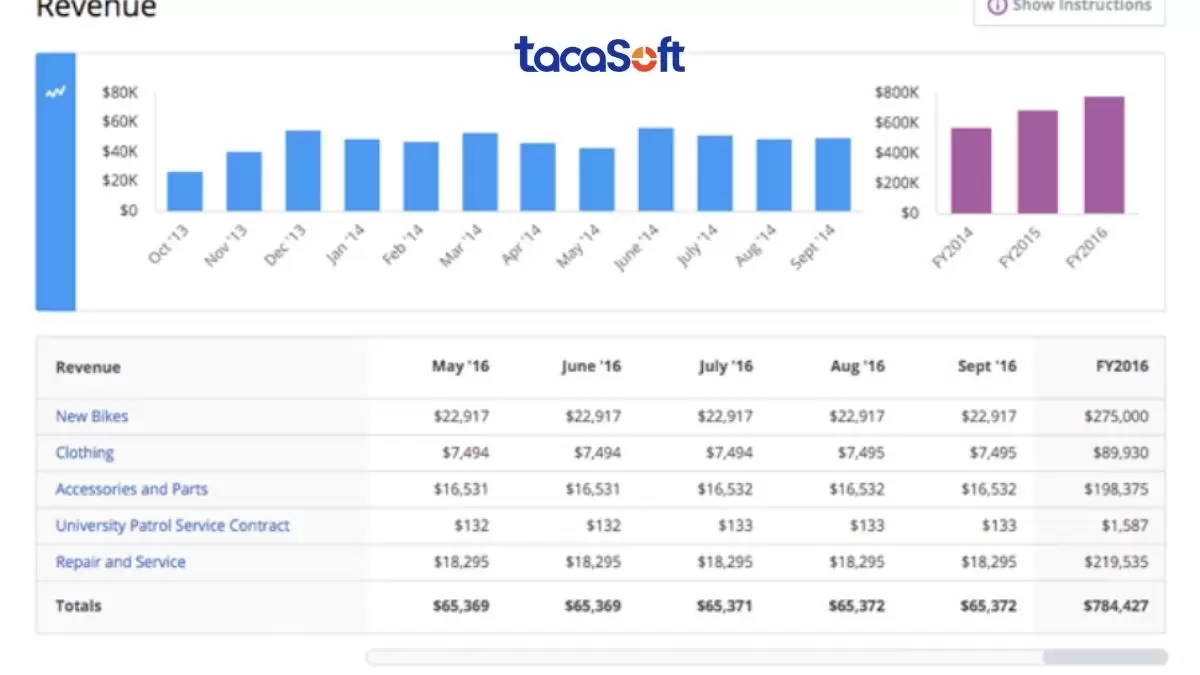Select the New Bikes FY2016 cell $275,000
The height and width of the screenshot is (675, 1200).
[x=1116, y=416]
